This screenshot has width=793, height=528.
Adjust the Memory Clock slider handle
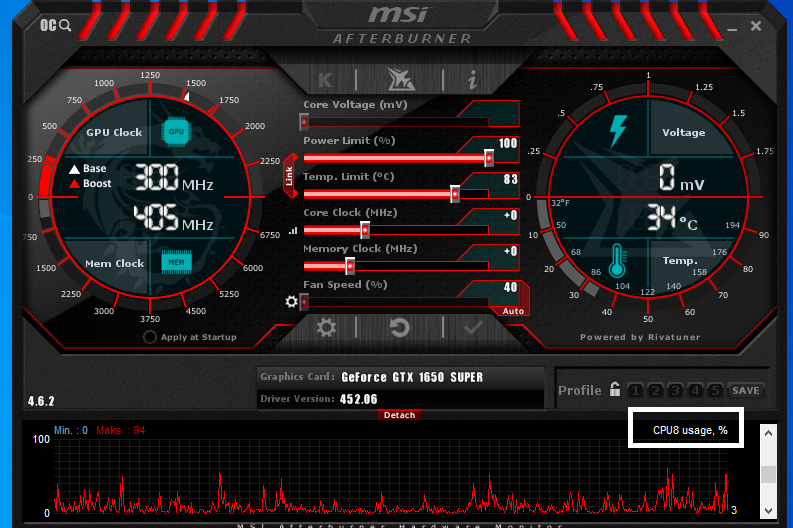coord(349,266)
